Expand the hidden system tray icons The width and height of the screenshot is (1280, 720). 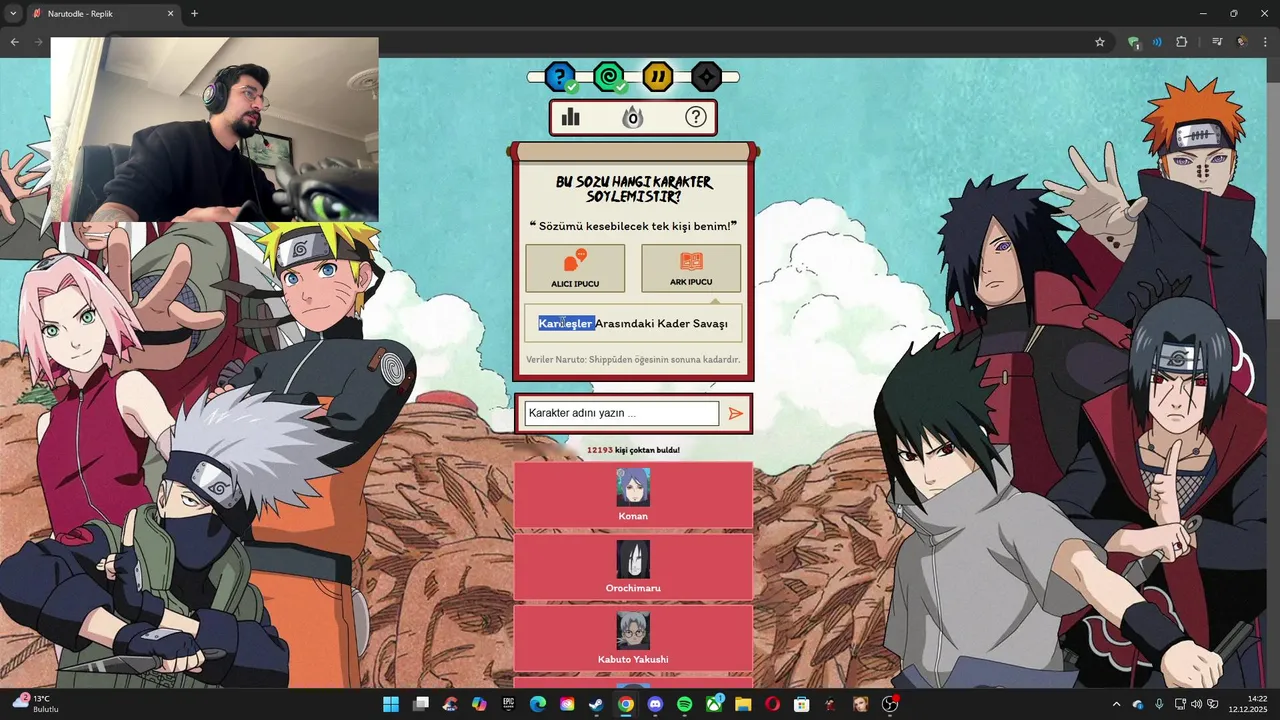(x=1116, y=704)
